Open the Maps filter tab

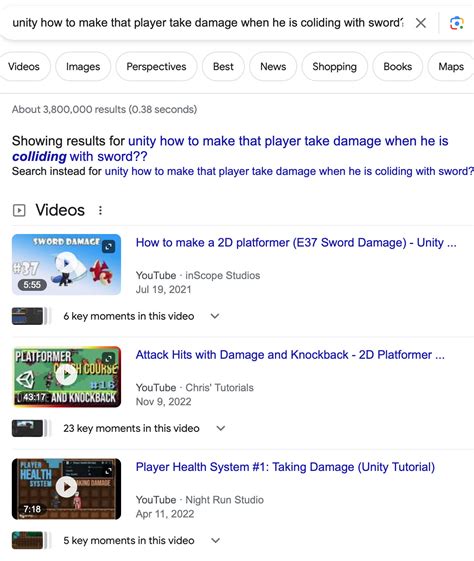pos(451,67)
